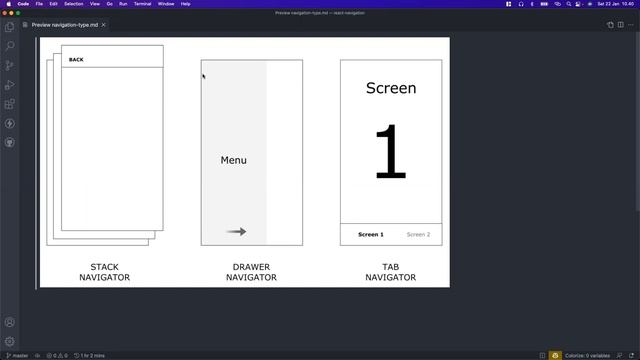Click the BACK label in stack diagram
The image size is (640, 360).
76,60
